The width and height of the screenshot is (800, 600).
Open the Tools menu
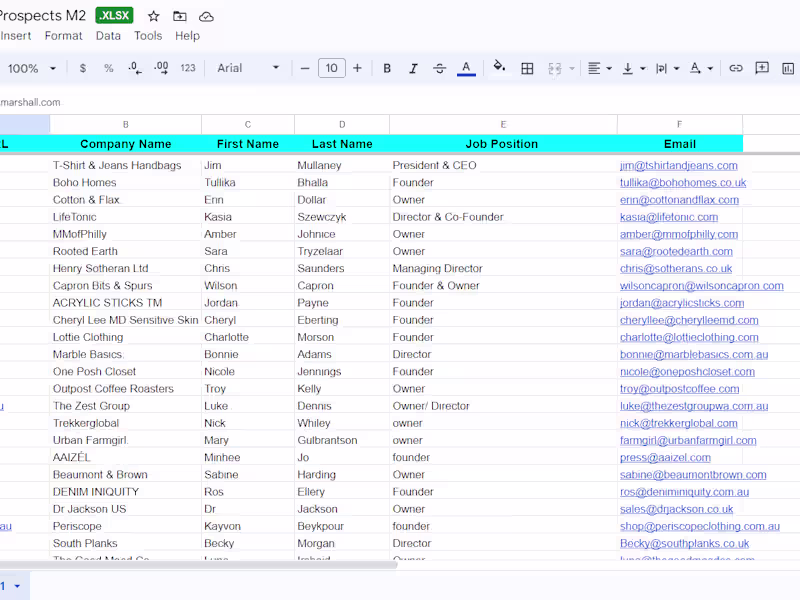148,36
